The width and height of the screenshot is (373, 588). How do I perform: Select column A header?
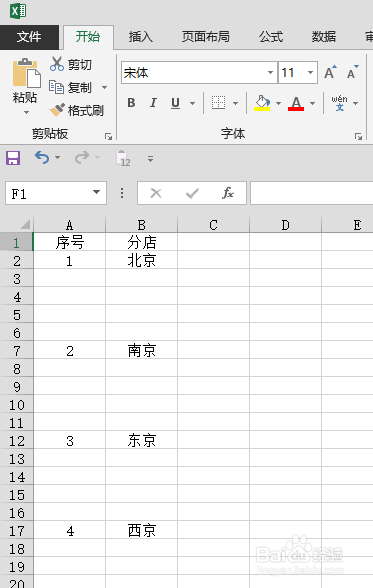[x=69, y=225]
